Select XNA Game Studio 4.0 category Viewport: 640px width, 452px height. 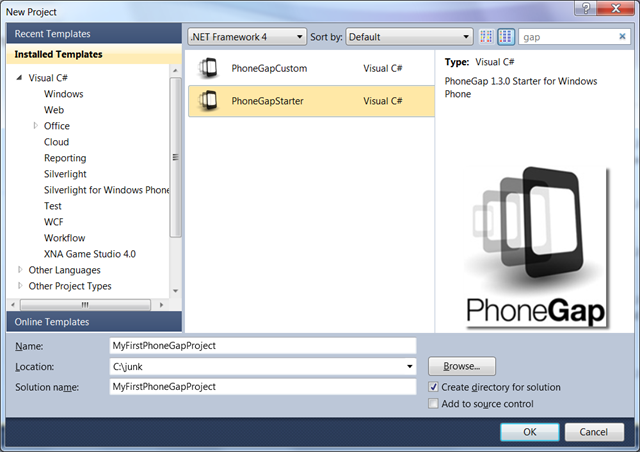click(90, 254)
